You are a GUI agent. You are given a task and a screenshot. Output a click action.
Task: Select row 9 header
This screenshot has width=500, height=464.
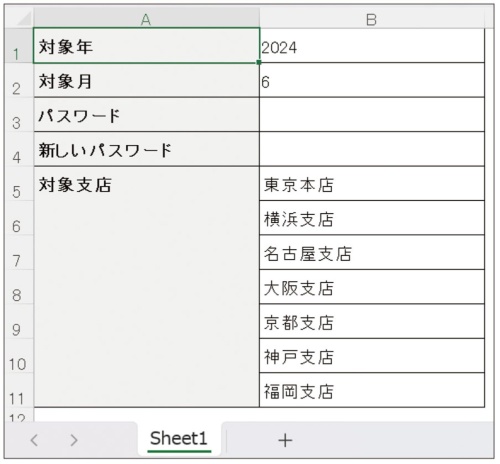tap(19, 321)
